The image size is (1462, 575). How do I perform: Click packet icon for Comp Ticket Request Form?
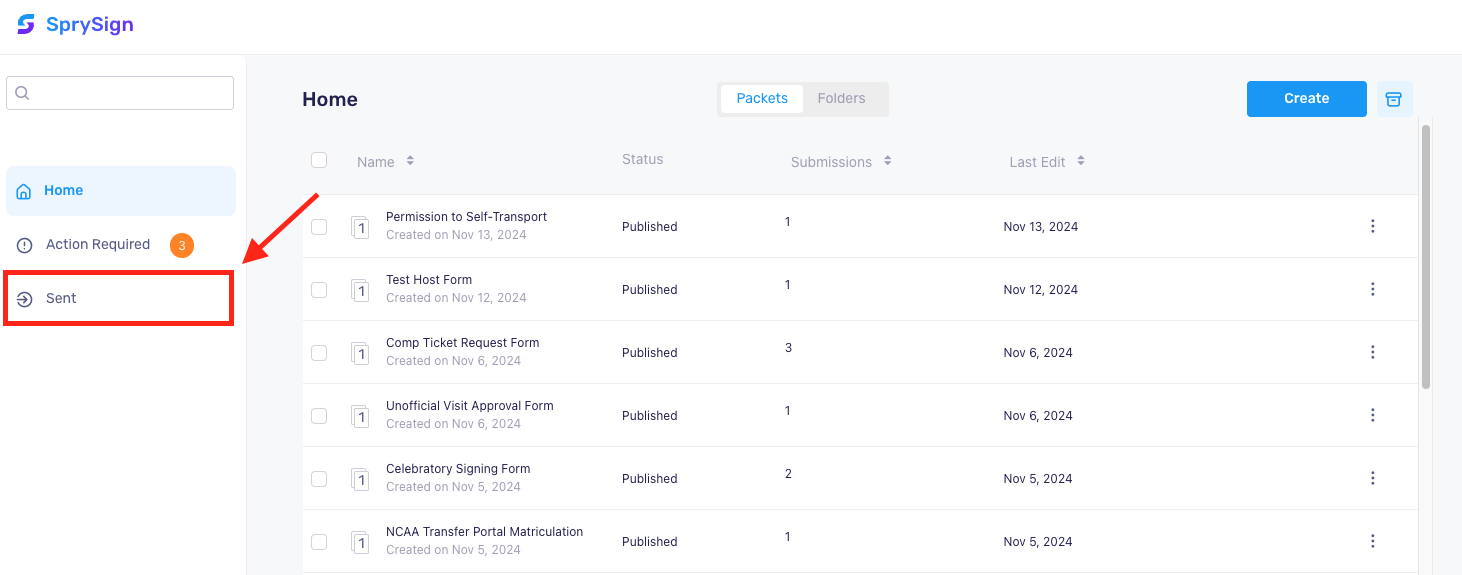pyautogui.click(x=360, y=353)
